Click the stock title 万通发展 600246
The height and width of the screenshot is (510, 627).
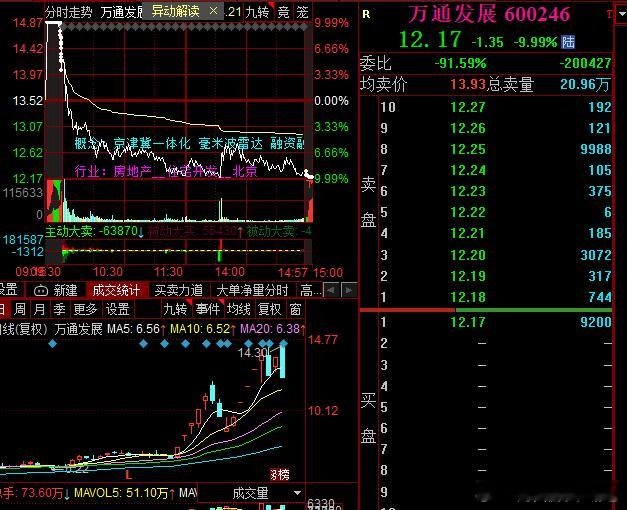tap(489, 14)
